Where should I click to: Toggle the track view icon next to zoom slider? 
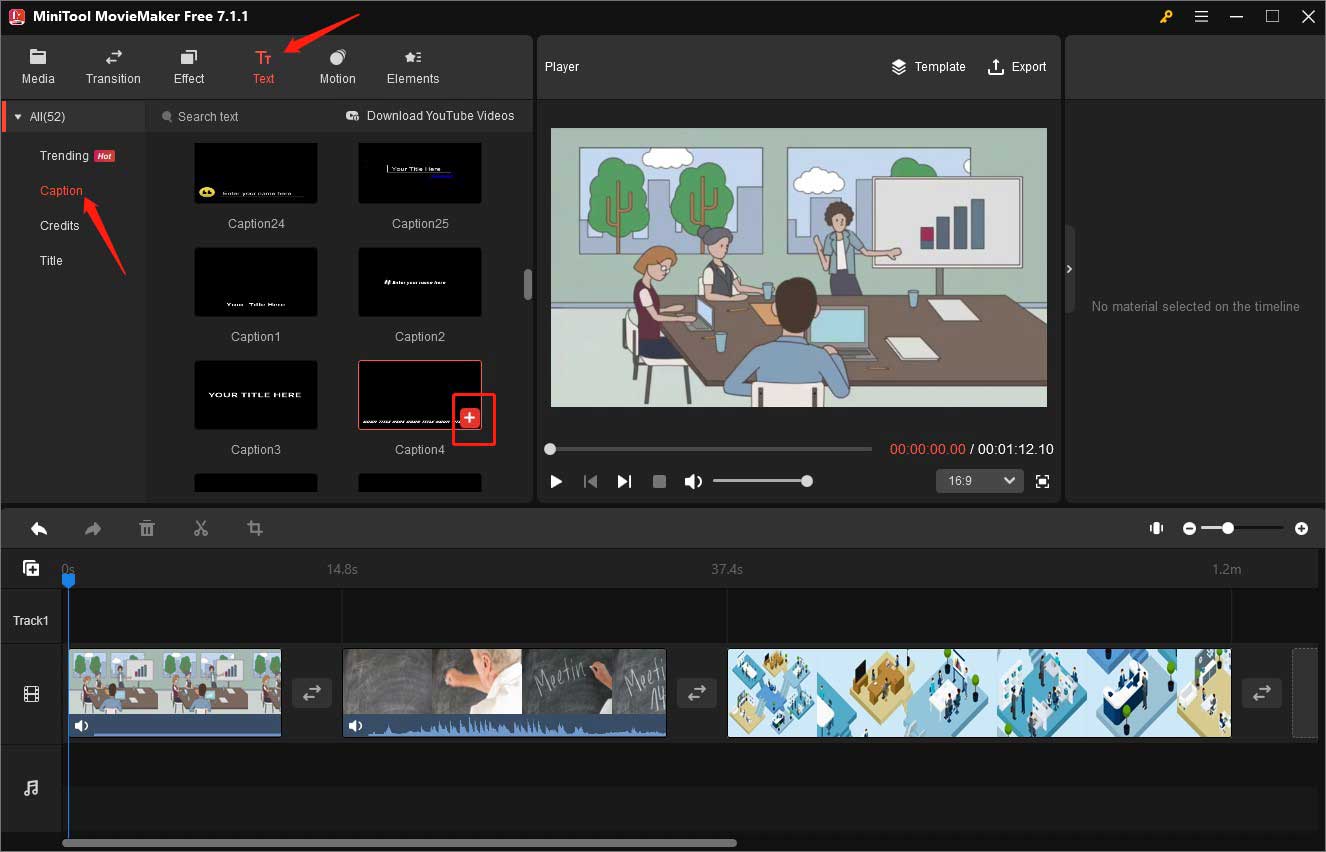coord(1156,527)
